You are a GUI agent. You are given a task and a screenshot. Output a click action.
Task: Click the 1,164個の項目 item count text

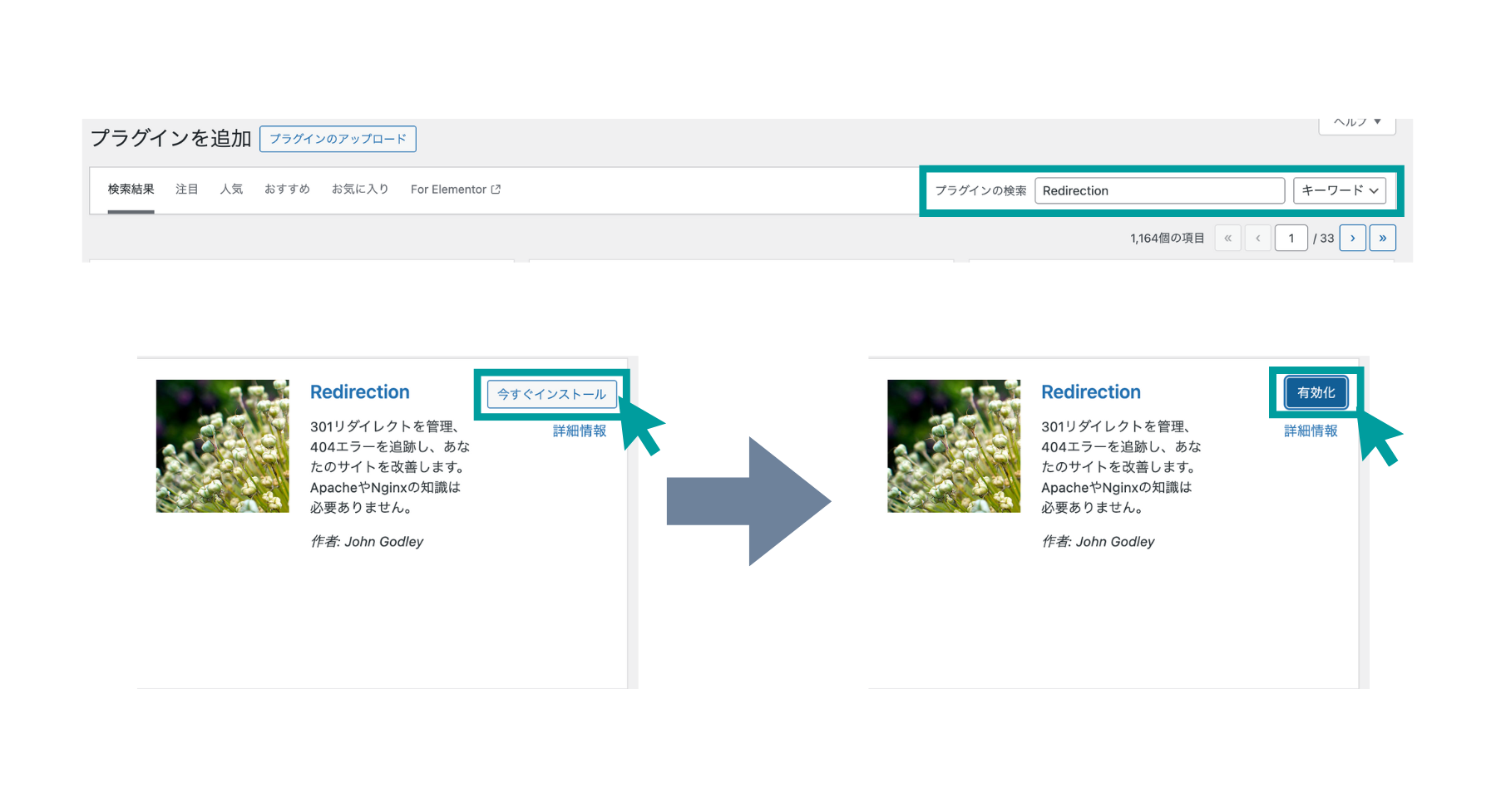click(x=1168, y=239)
